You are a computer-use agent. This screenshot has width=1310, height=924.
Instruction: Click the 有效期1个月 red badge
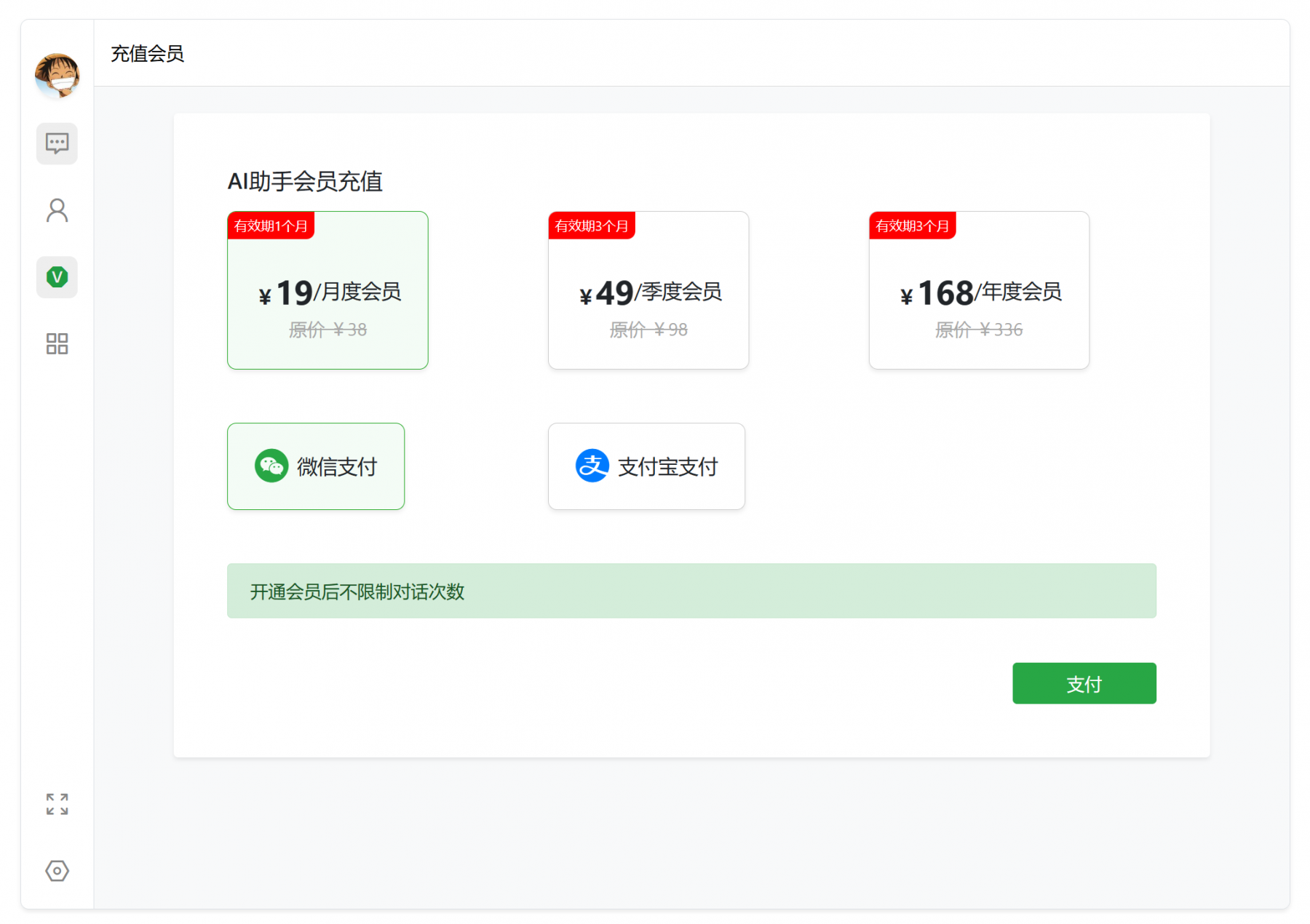[271, 226]
